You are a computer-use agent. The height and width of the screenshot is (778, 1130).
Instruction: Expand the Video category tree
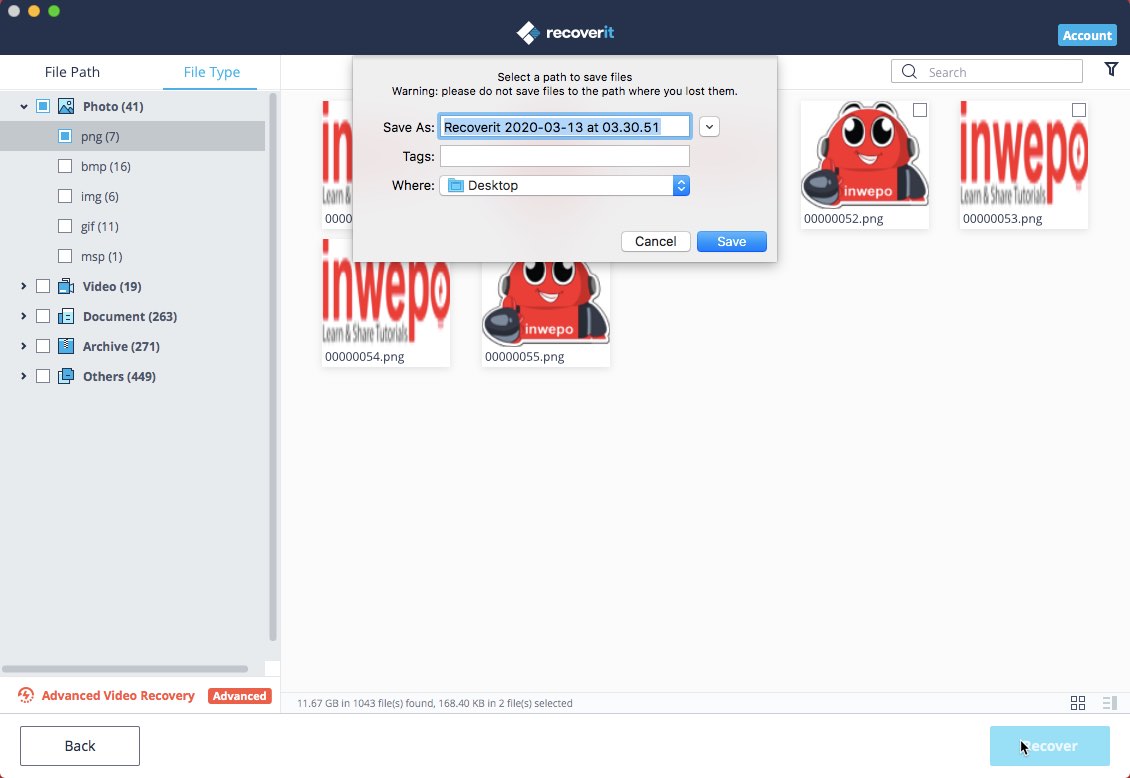(24, 287)
